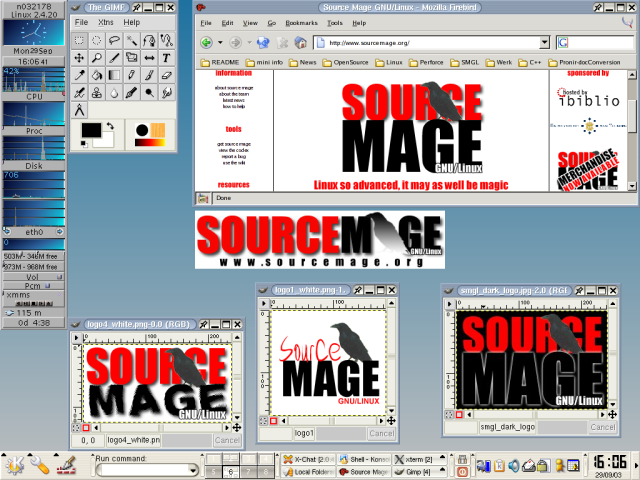Toggle quick mask in logo4_white image window

coord(86,426)
